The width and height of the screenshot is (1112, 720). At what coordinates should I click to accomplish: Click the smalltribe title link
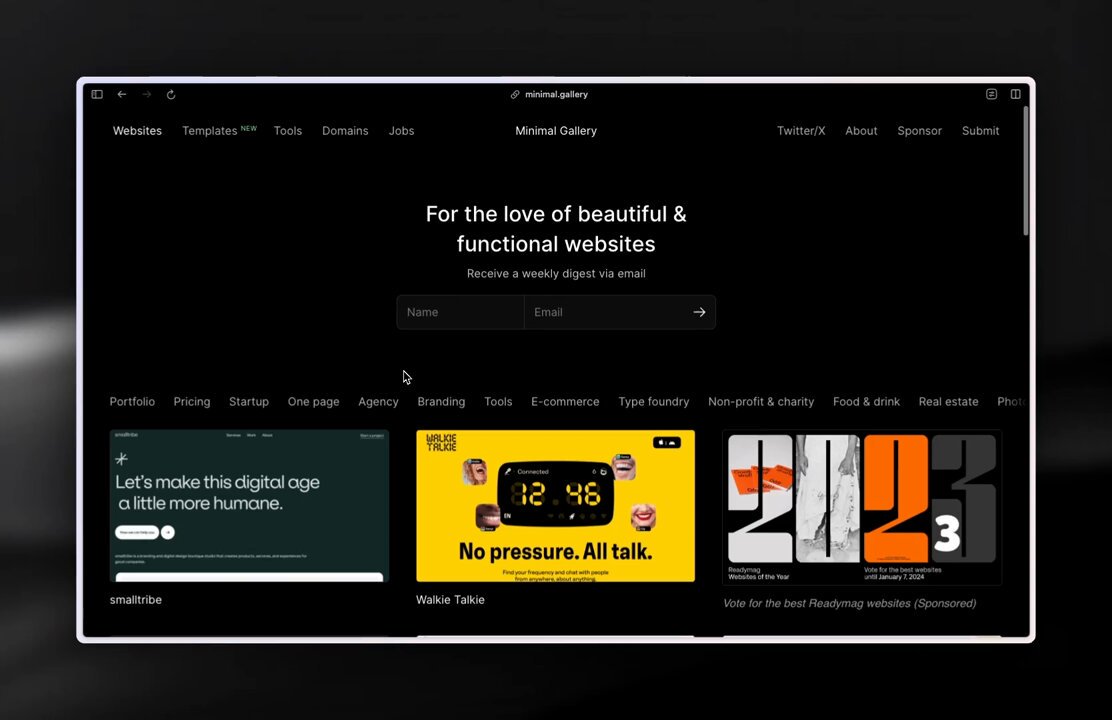point(135,600)
